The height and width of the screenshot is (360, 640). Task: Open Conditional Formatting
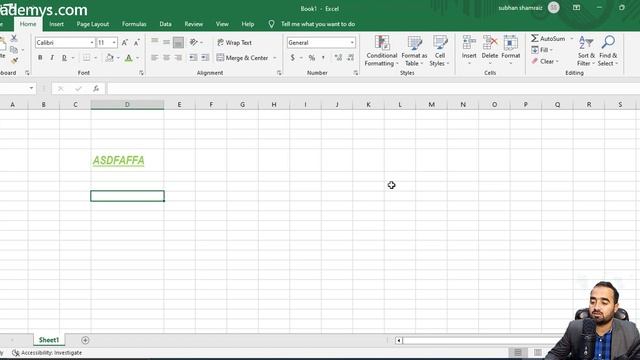point(382,51)
